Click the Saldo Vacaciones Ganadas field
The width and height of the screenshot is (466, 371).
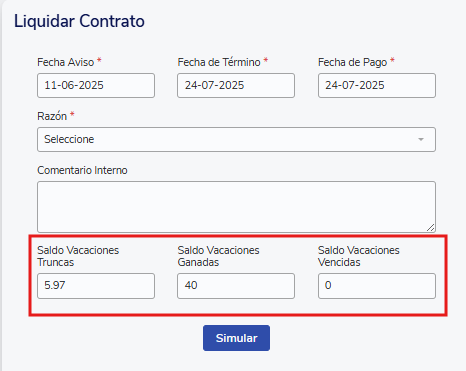click(x=236, y=286)
